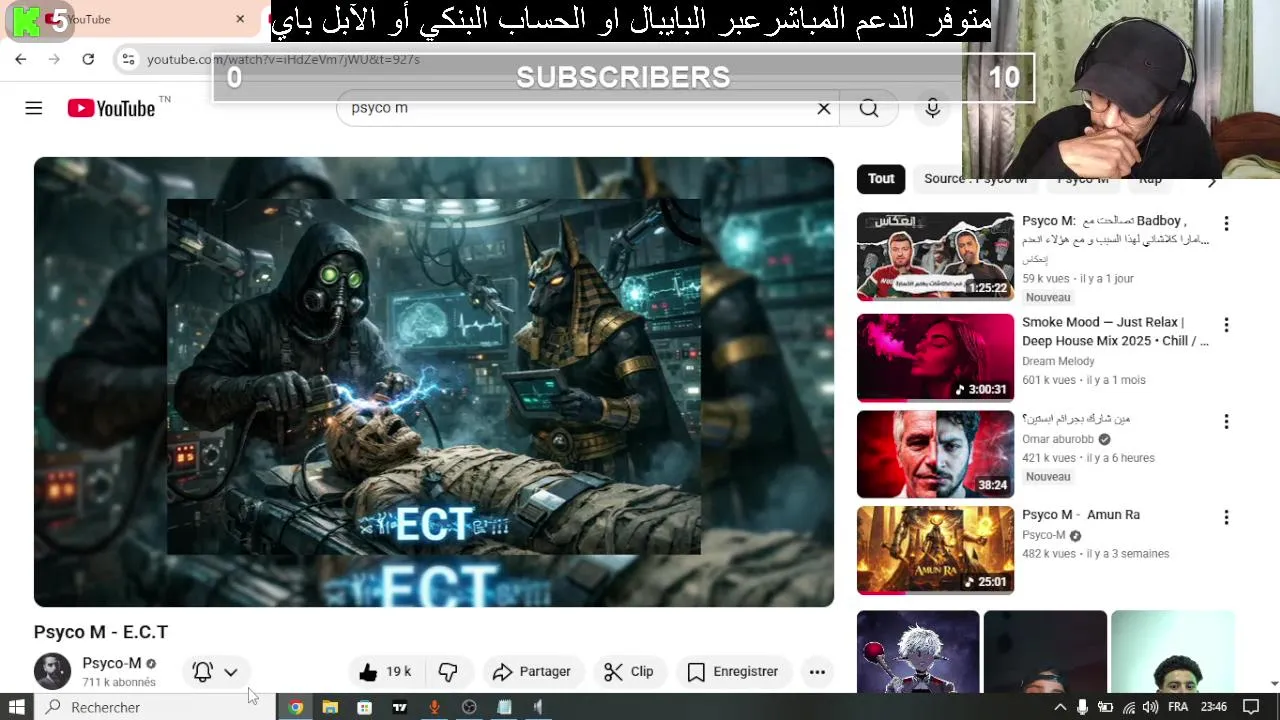
Task: Start voice search with microphone
Action: pyautogui.click(x=933, y=108)
